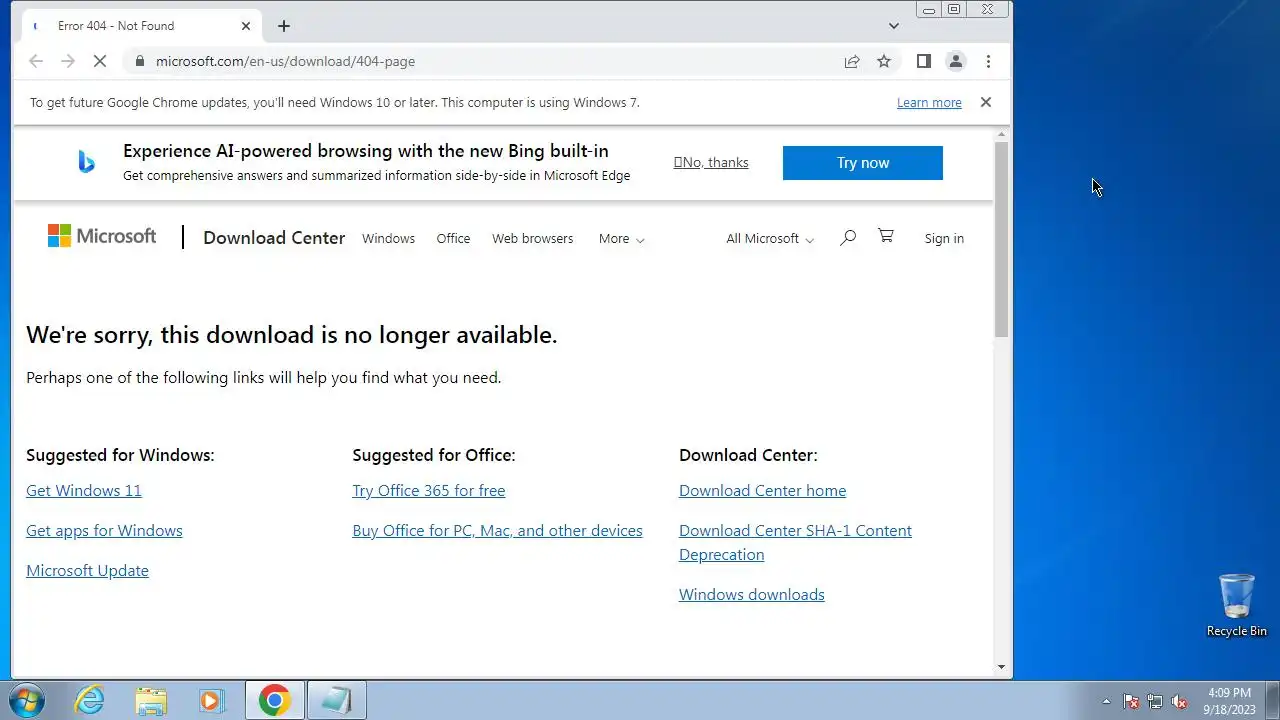
Task: Close the Error 404 tab
Action: pos(246,26)
